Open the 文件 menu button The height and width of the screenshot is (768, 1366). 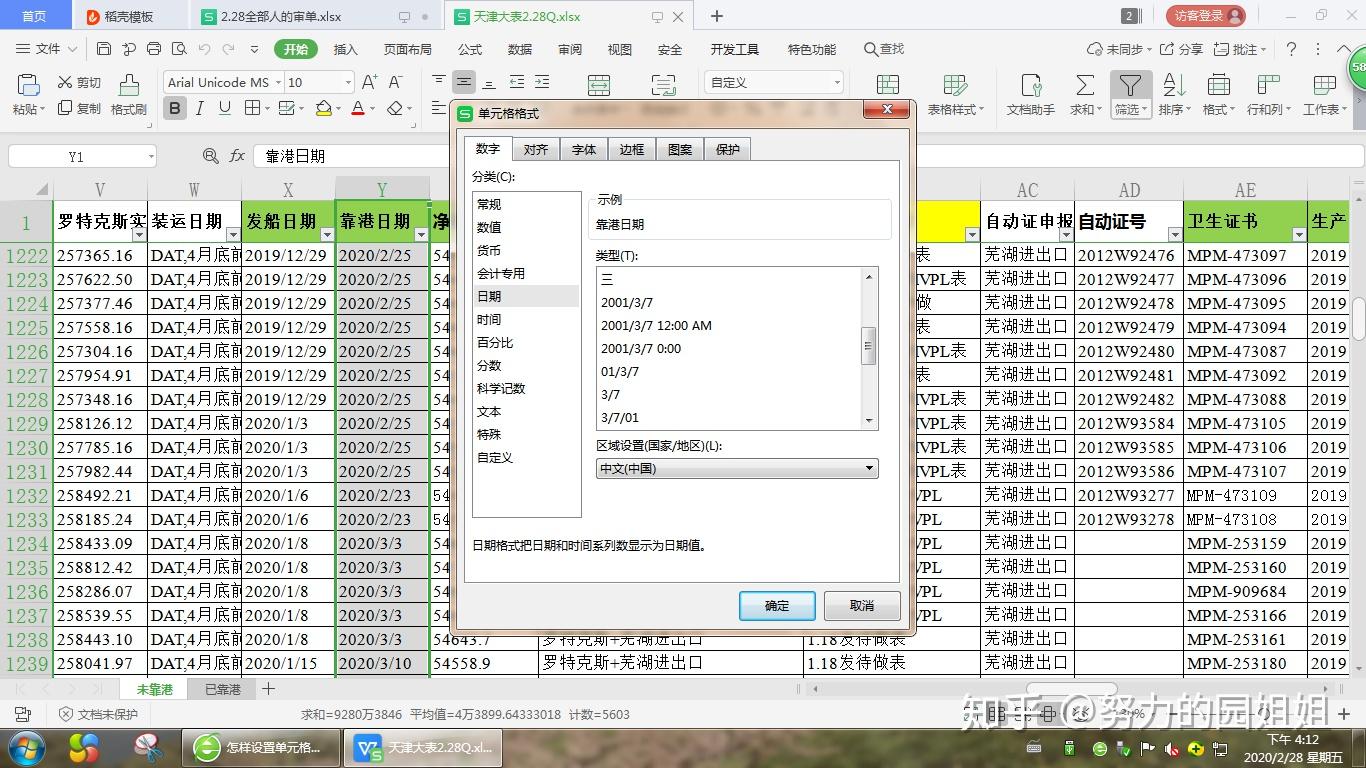point(47,49)
